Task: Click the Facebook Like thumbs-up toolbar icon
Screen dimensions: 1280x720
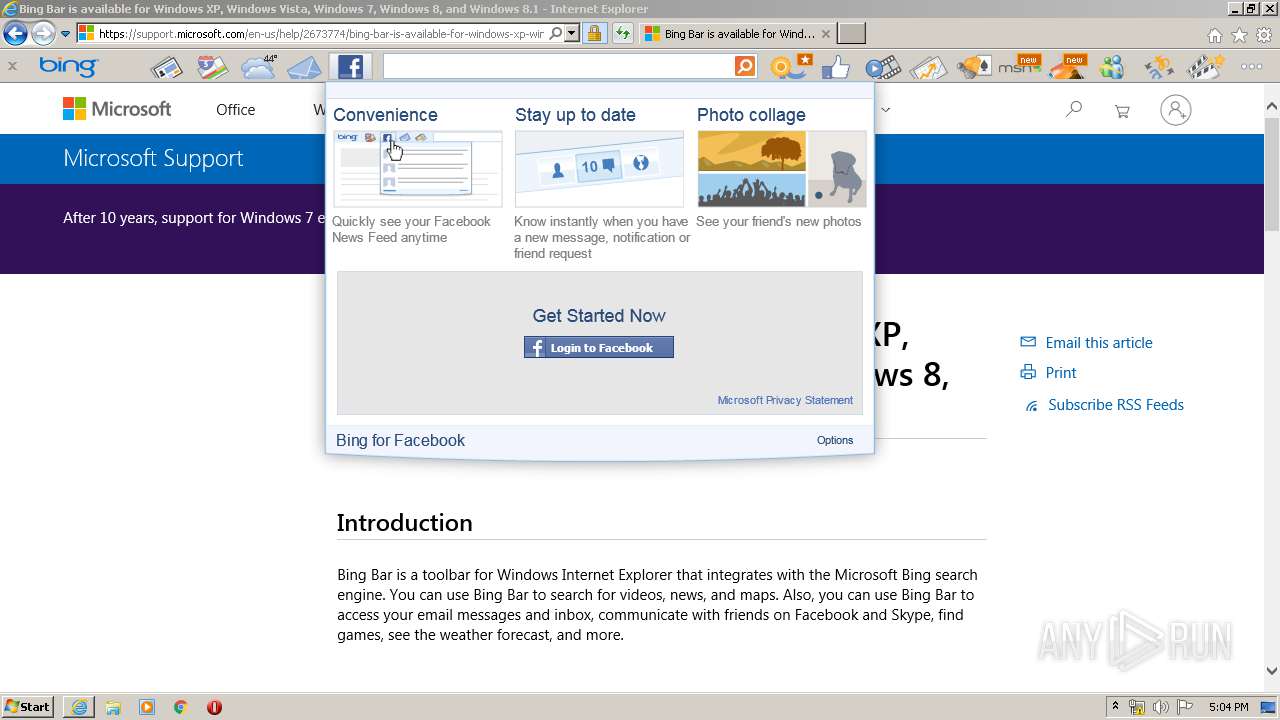Action: click(x=836, y=68)
